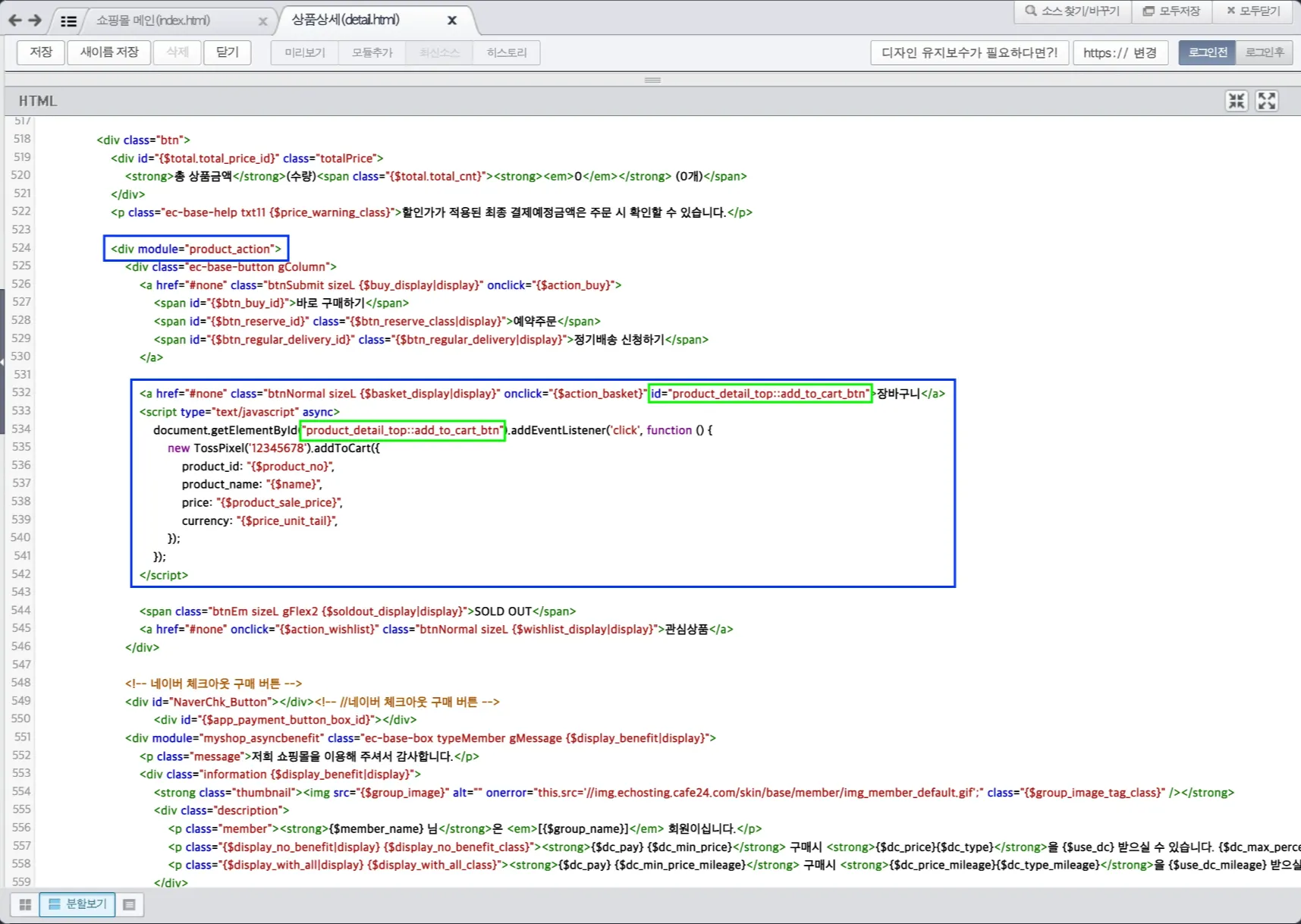This screenshot has height=924, width=1301.
Task: Click the 저장 button
Action: coord(41,52)
